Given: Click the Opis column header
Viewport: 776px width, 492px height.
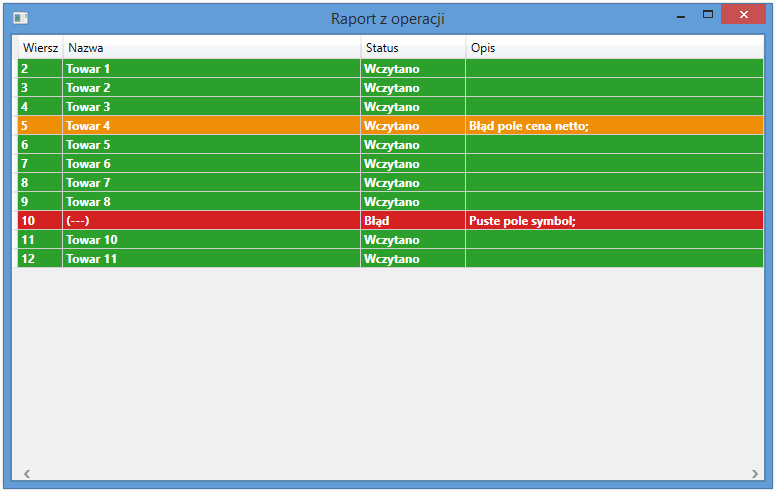Looking at the screenshot, I should 614,48.
